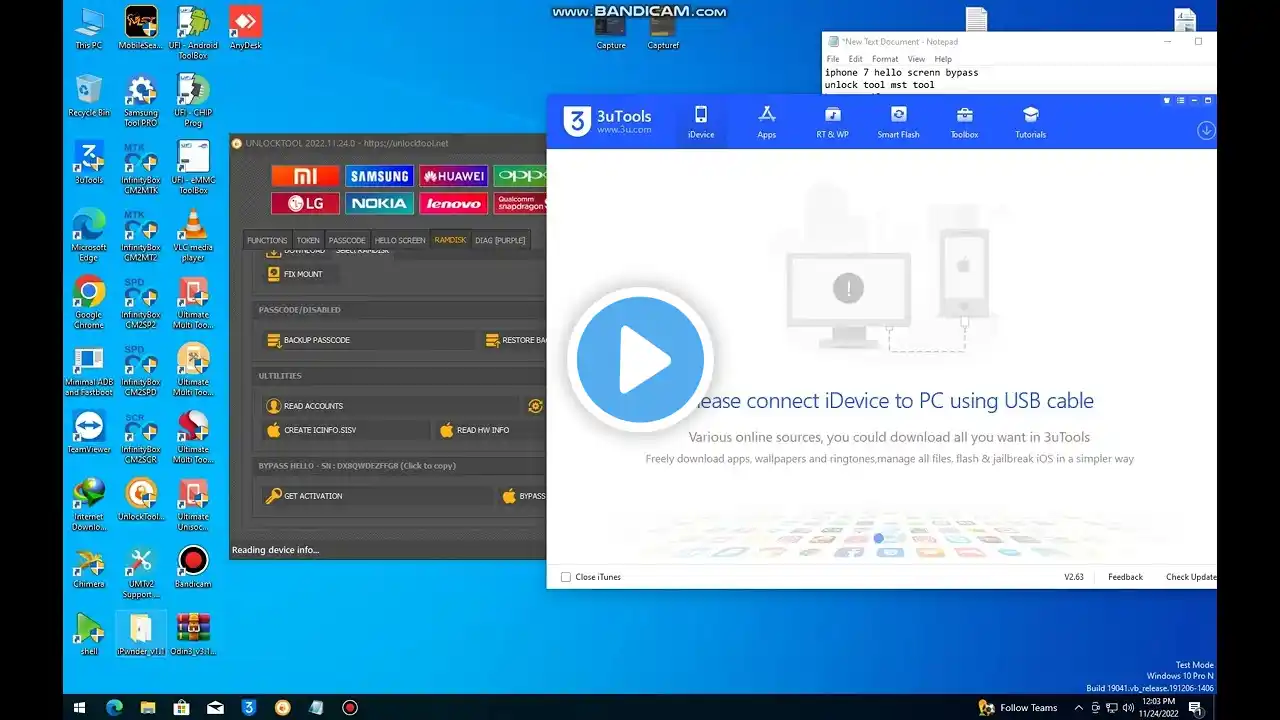
Task: Open the File menu in Notepad
Action: tap(833, 59)
